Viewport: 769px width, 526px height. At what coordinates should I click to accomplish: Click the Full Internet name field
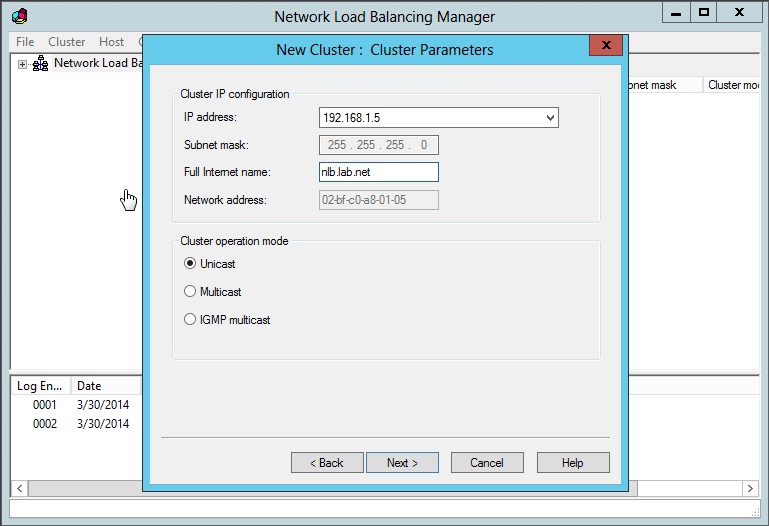tap(379, 172)
